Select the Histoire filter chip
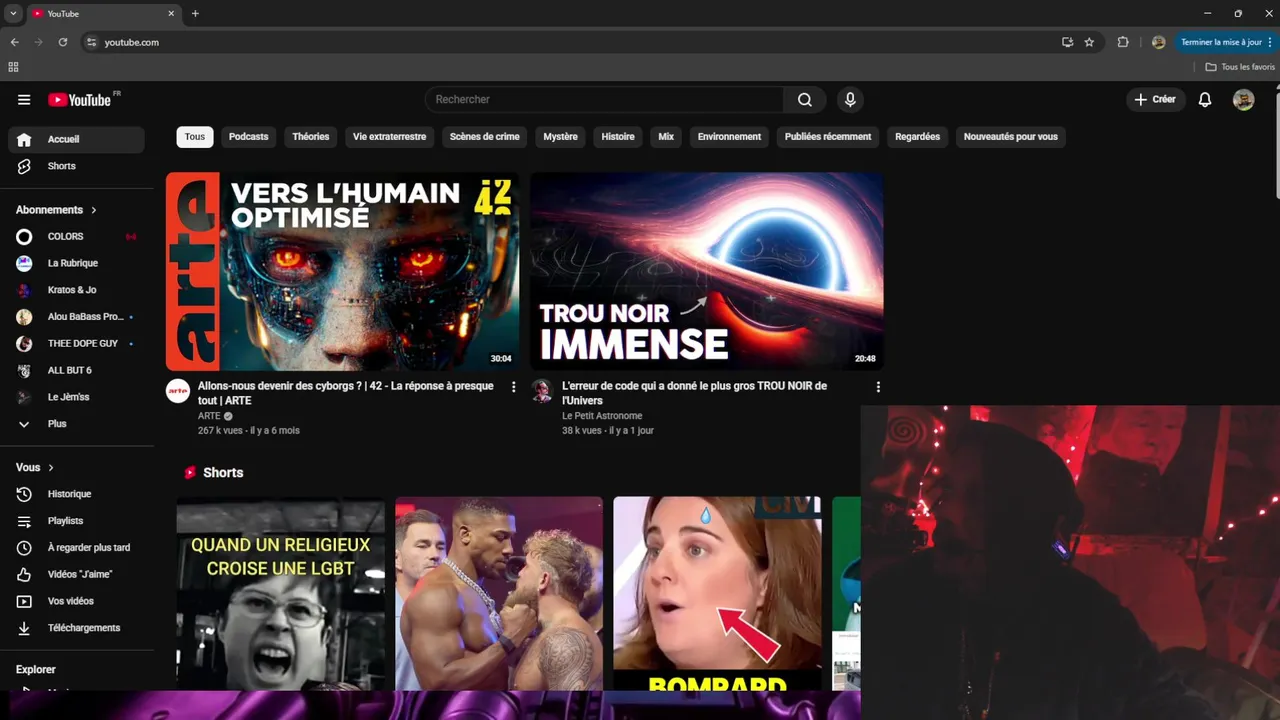Image resolution: width=1280 pixels, height=720 pixels. pyautogui.click(x=618, y=137)
